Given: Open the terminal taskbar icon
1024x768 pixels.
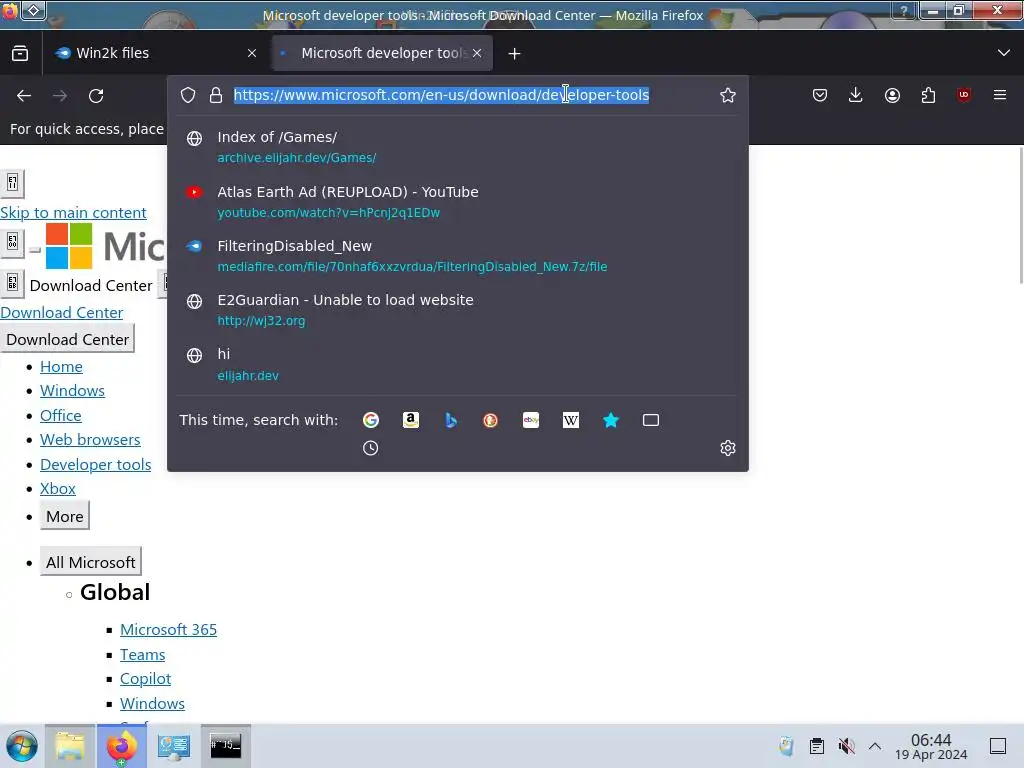Looking at the screenshot, I should click(226, 746).
